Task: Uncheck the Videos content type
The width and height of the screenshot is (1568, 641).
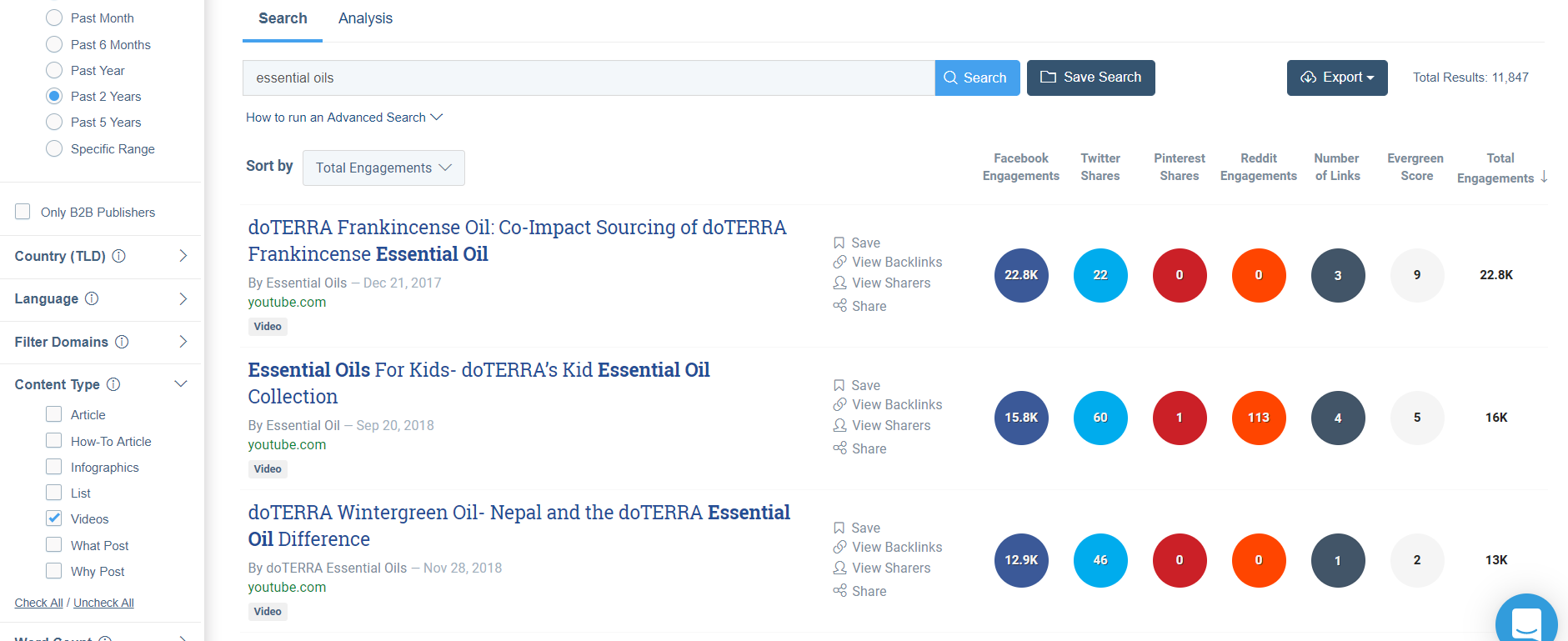Action: pos(53,518)
